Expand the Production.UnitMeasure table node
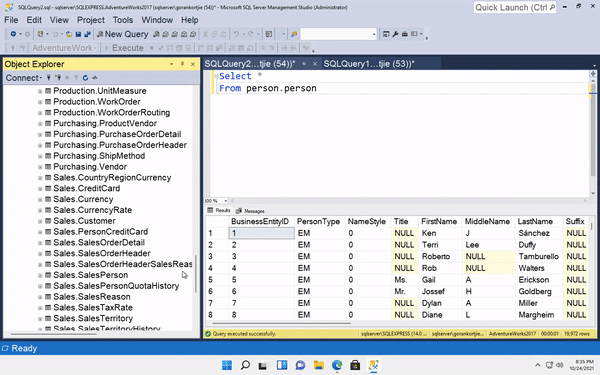 pos(40,91)
